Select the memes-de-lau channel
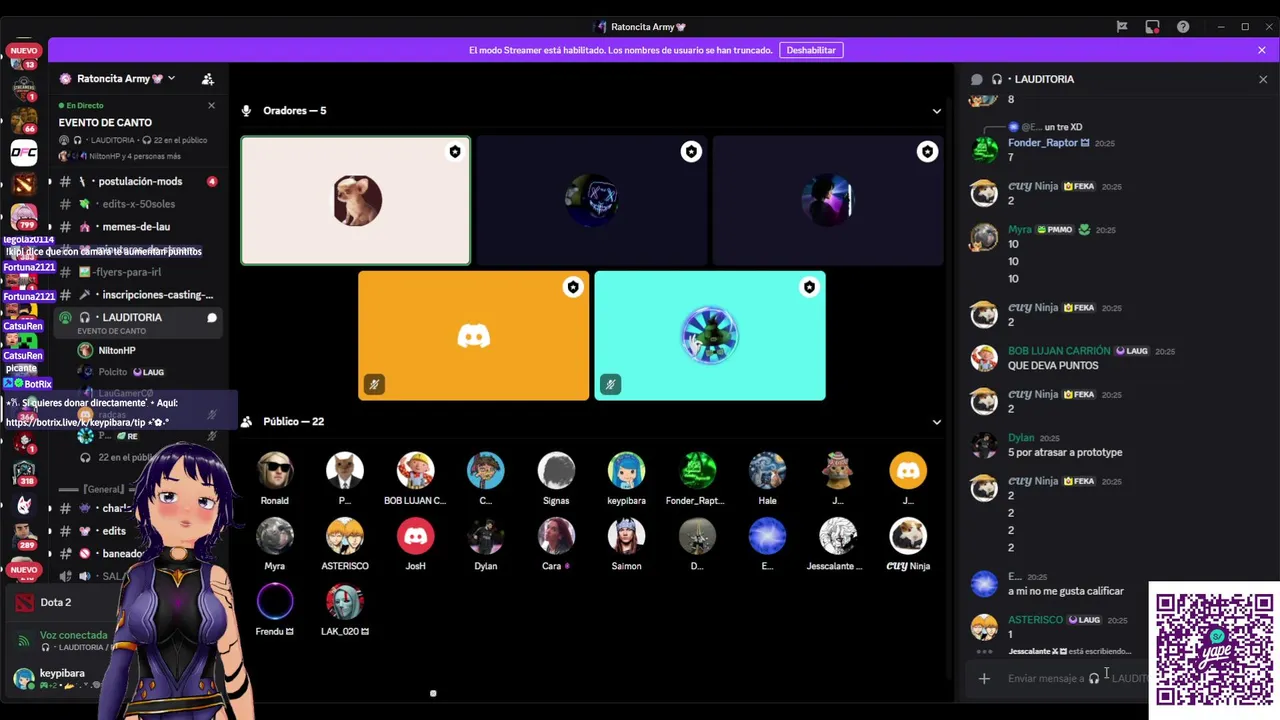 [138, 227]
